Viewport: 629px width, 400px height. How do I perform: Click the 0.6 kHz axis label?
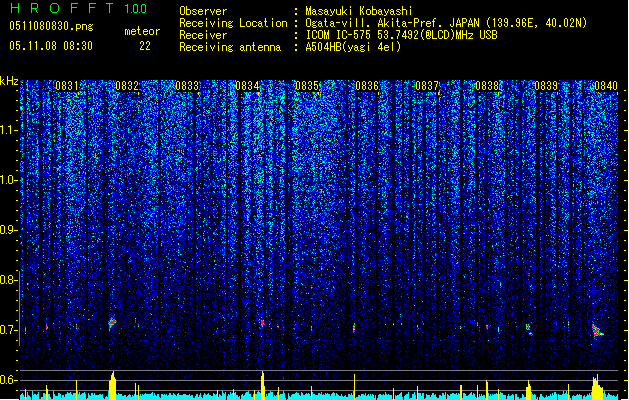tap(9, 380)
